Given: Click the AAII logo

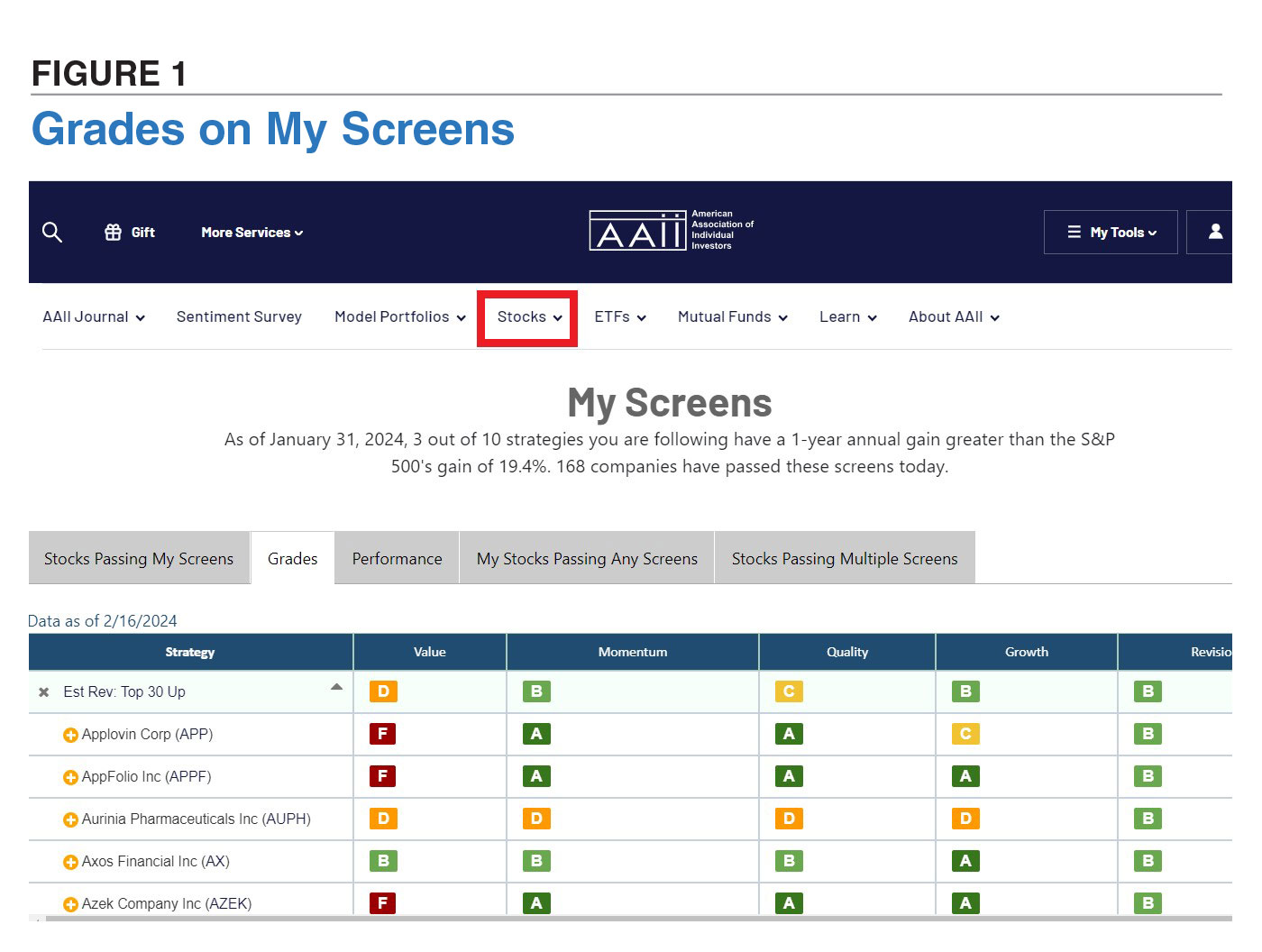Looking at the screenshot, I should pyautogui.click(x=671, y=231).
